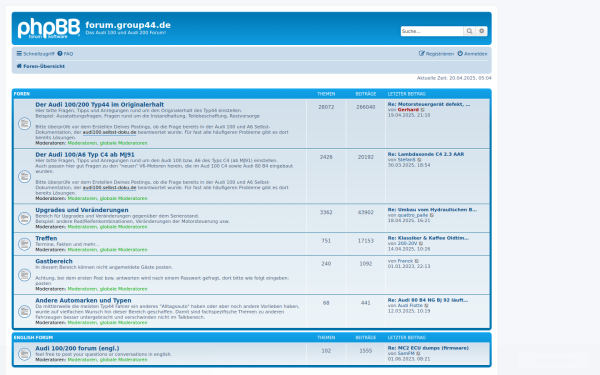The width and height of the screenshot is (600, 375).
Task: Open last post Re: Audi 80 B4 NG Bj 92 läuft...
Action: [x=428, y=300]
